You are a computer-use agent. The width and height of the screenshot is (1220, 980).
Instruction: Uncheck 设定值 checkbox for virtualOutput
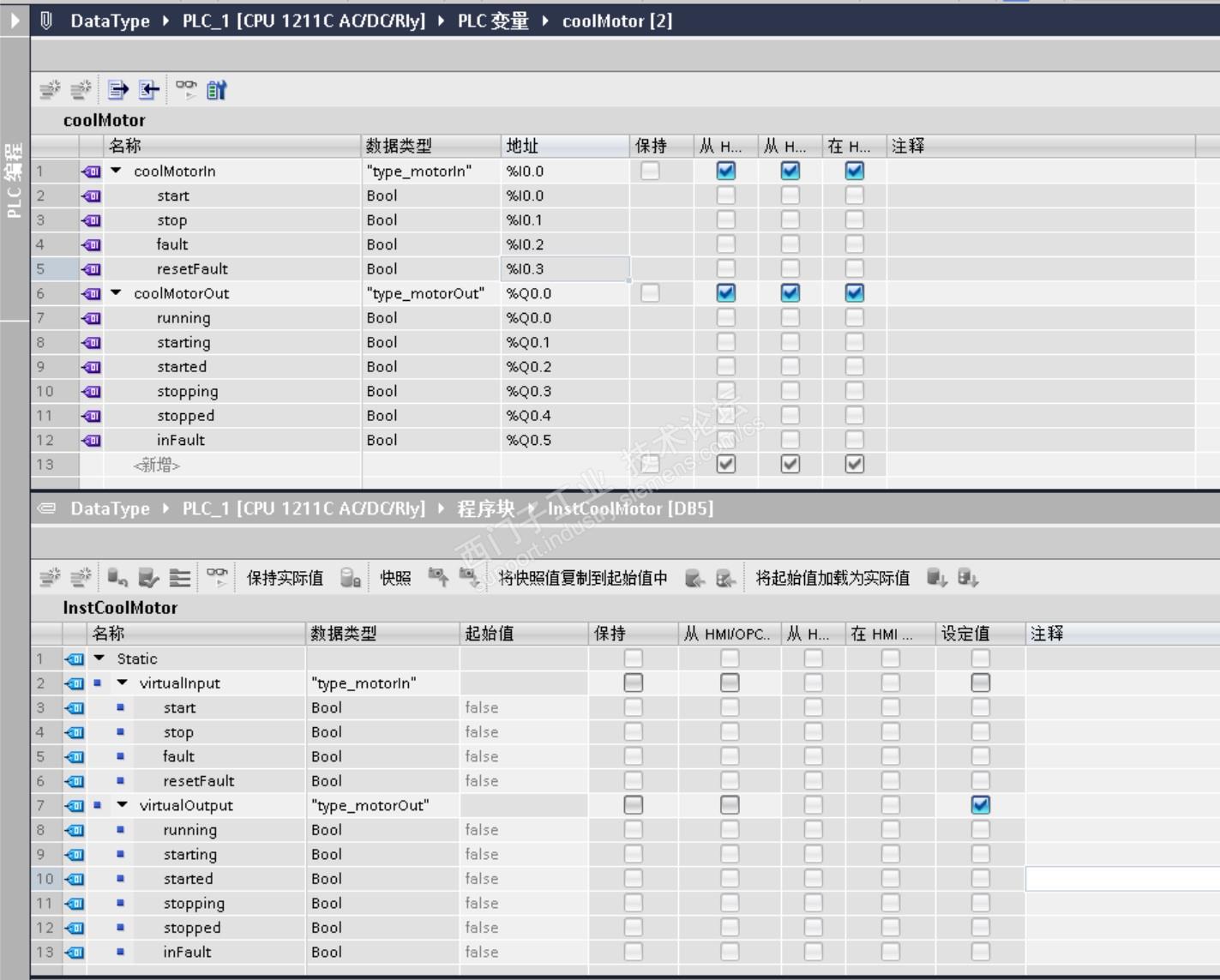point(981,805)
